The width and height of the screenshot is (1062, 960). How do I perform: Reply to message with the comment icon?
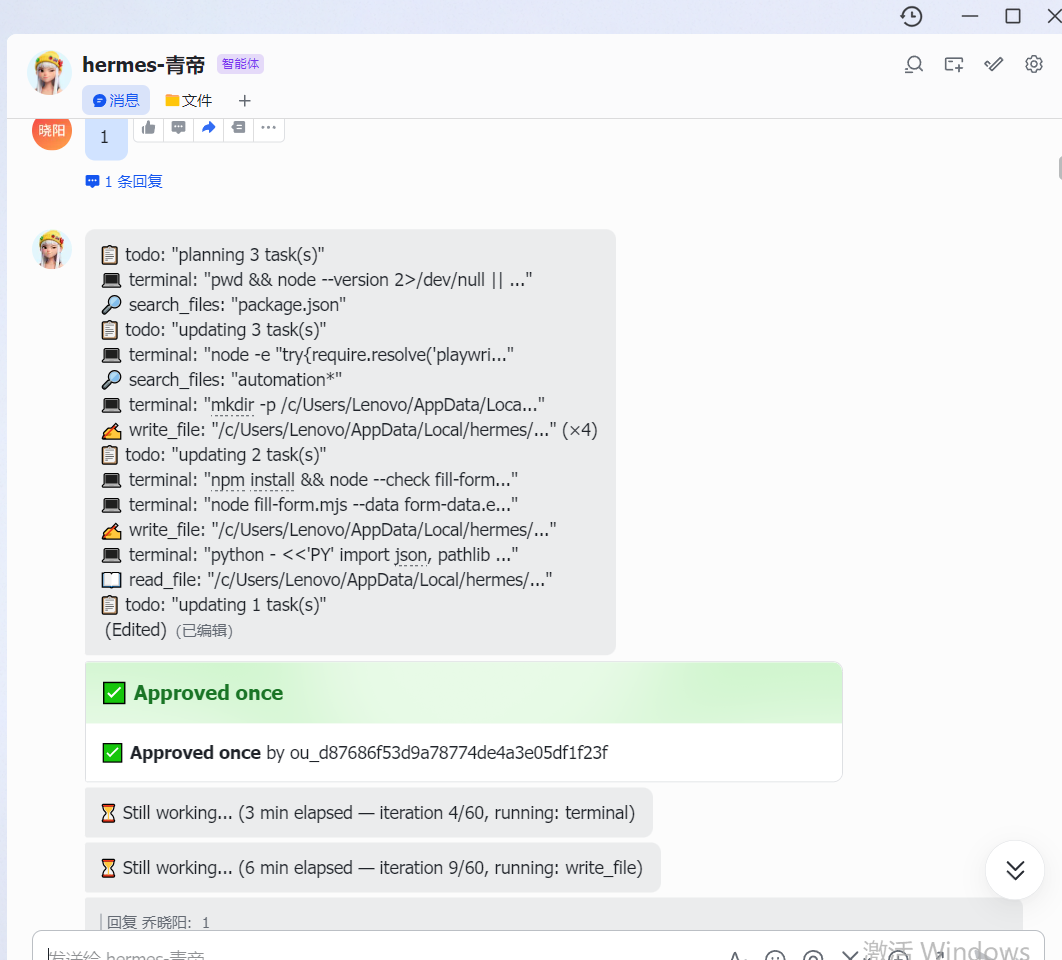[179, 127]
